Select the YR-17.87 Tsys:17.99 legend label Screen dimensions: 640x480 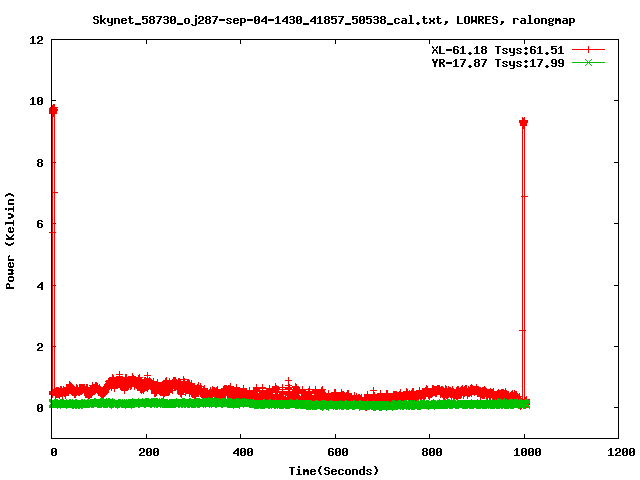[x=498, y=63]
